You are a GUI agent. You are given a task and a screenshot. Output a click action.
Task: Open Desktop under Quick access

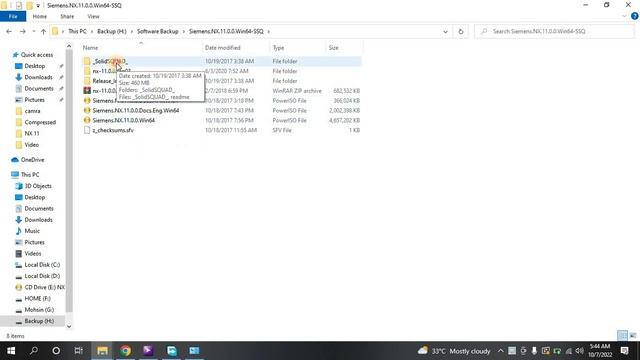click(35, 66)
